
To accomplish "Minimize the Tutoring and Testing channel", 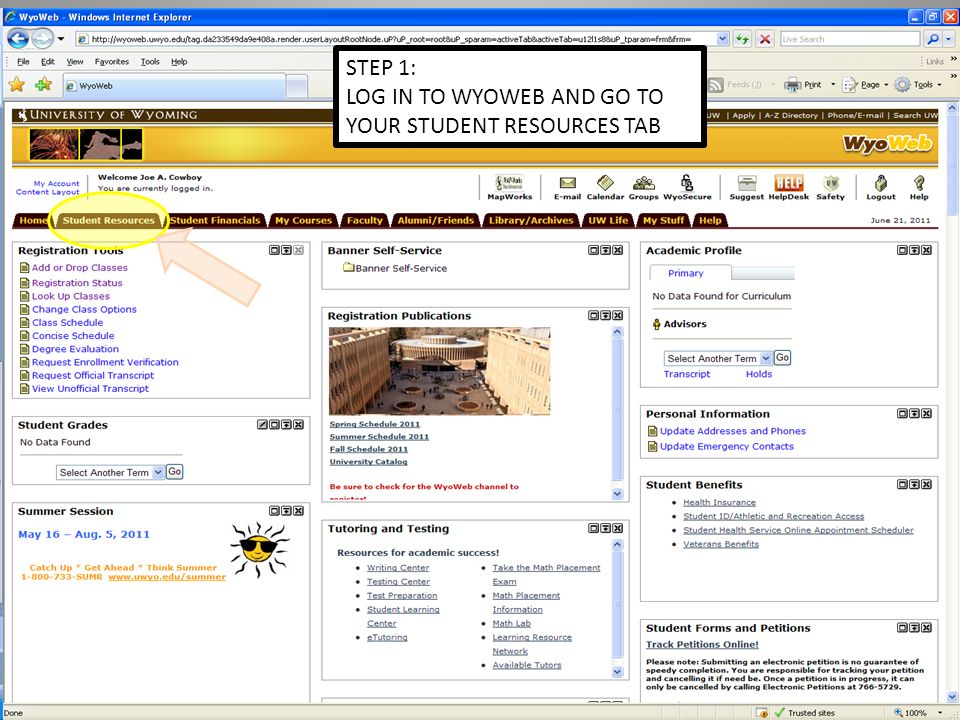I will pyautogui.click(x=606, y=528).
